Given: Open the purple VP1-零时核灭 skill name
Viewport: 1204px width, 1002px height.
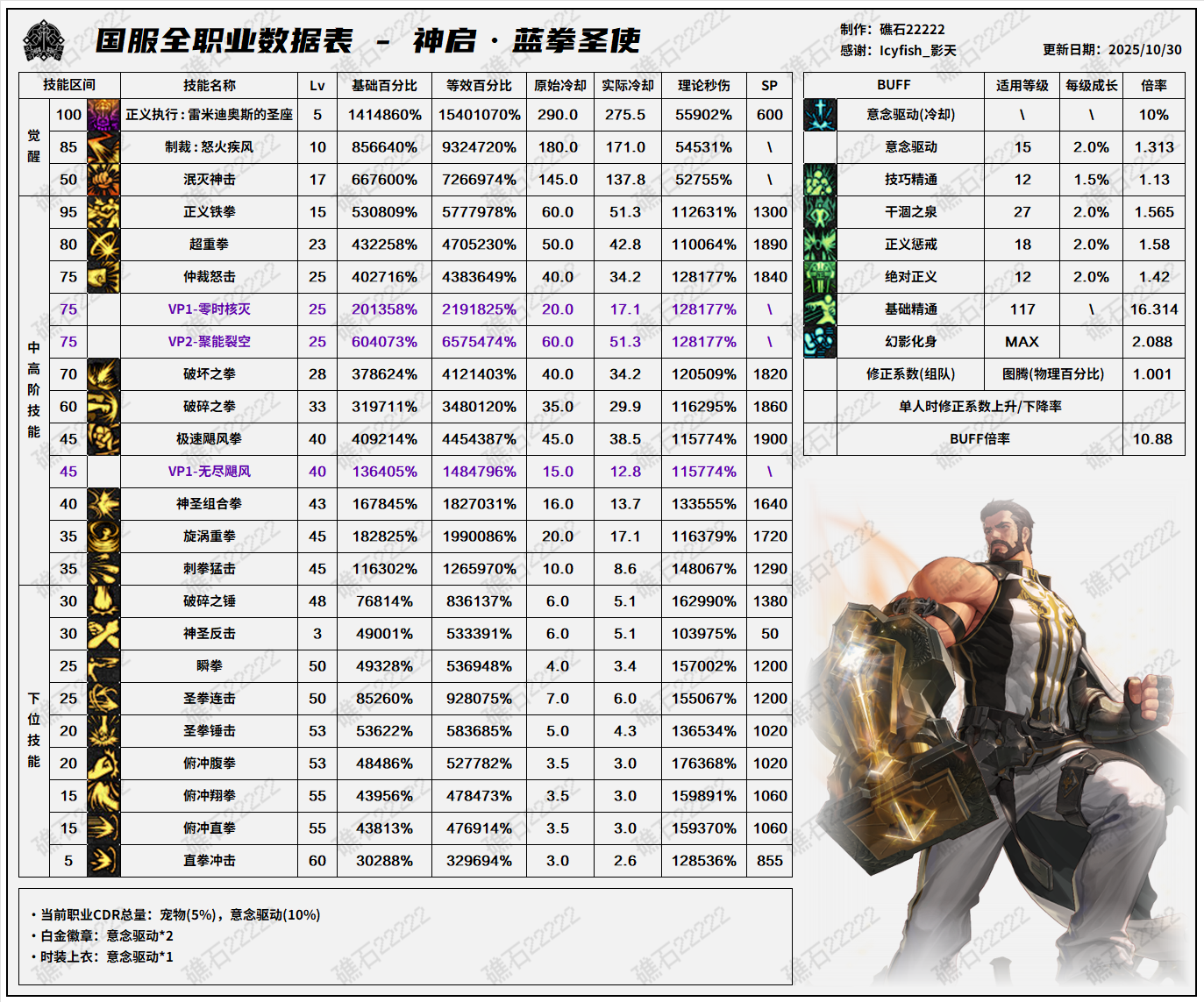Looking at the screenshot, I should 209,309.
